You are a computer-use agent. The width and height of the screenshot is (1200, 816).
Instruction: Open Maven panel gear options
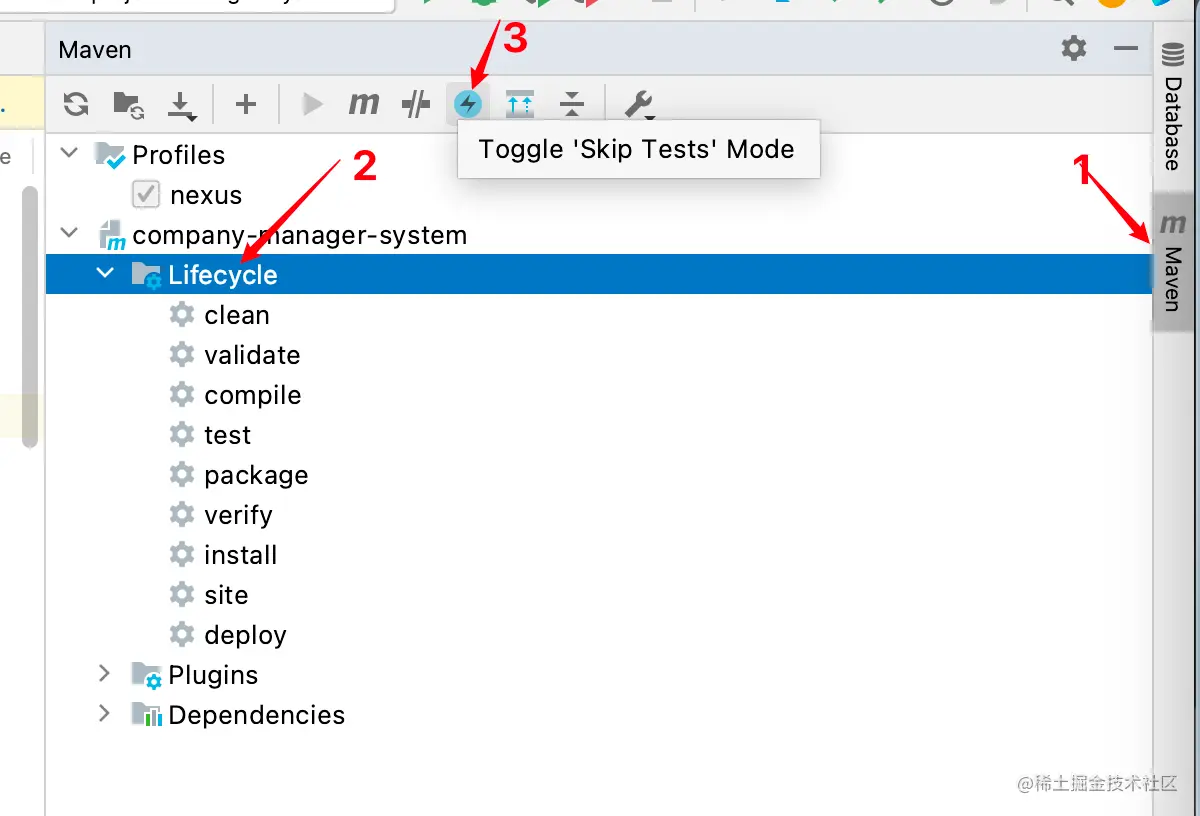click(x=1074, y=48)
